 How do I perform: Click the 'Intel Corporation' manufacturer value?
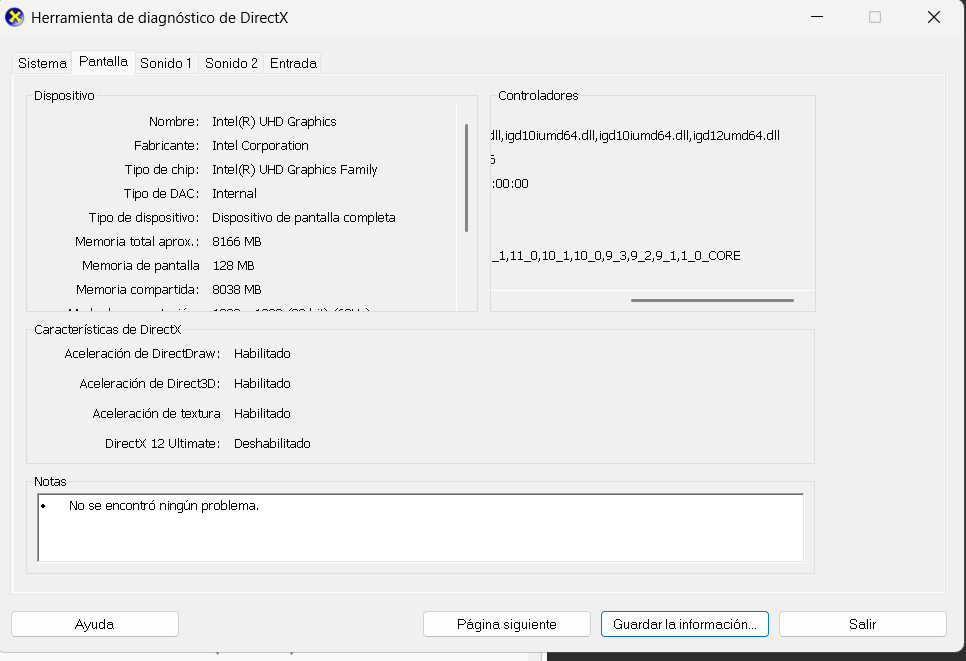tap(261, 145)
